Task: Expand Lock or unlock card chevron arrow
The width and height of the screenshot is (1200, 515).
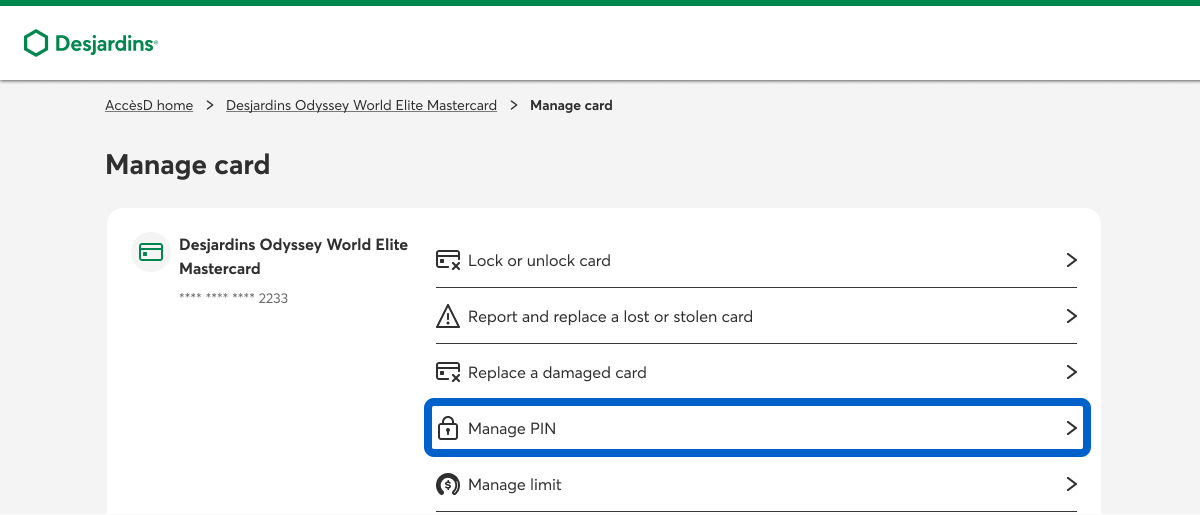Action: coord(1071,260)
